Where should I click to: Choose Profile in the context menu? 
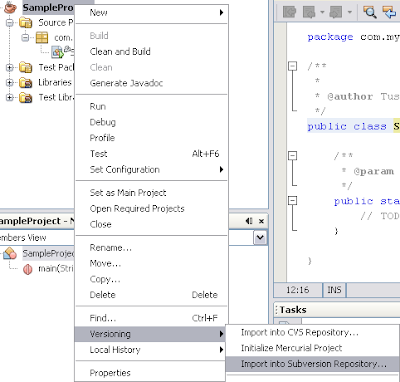tap(151, 138)
